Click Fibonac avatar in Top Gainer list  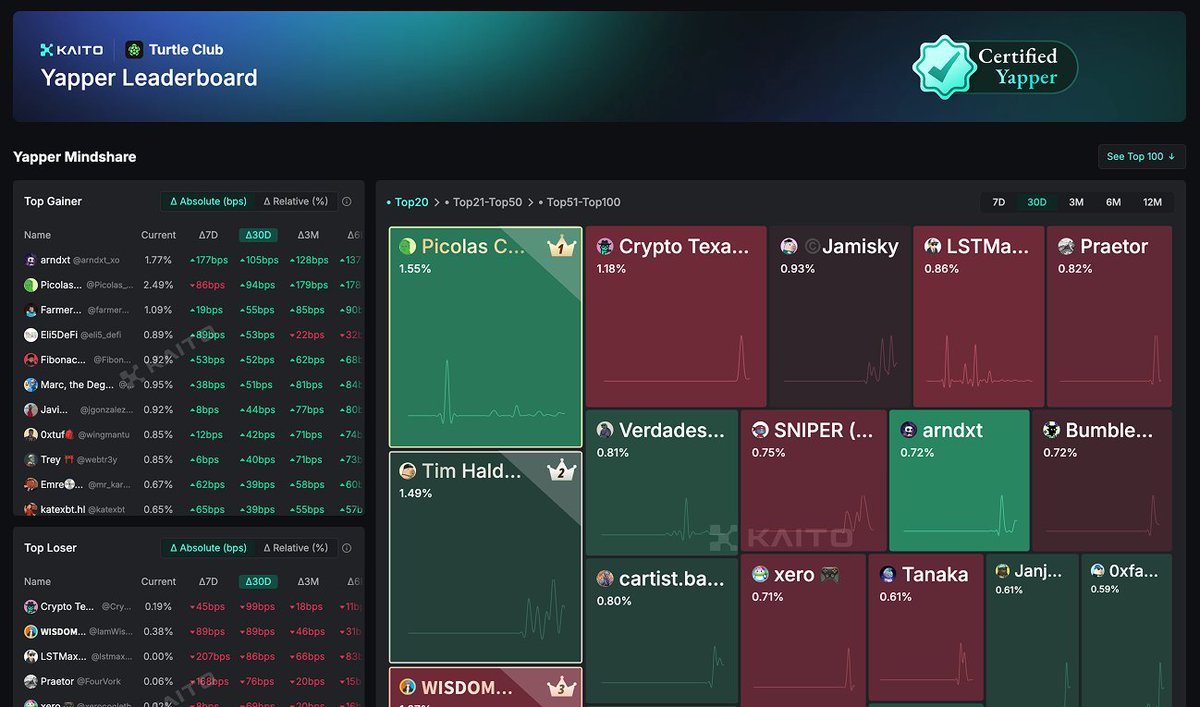point(31,360)
